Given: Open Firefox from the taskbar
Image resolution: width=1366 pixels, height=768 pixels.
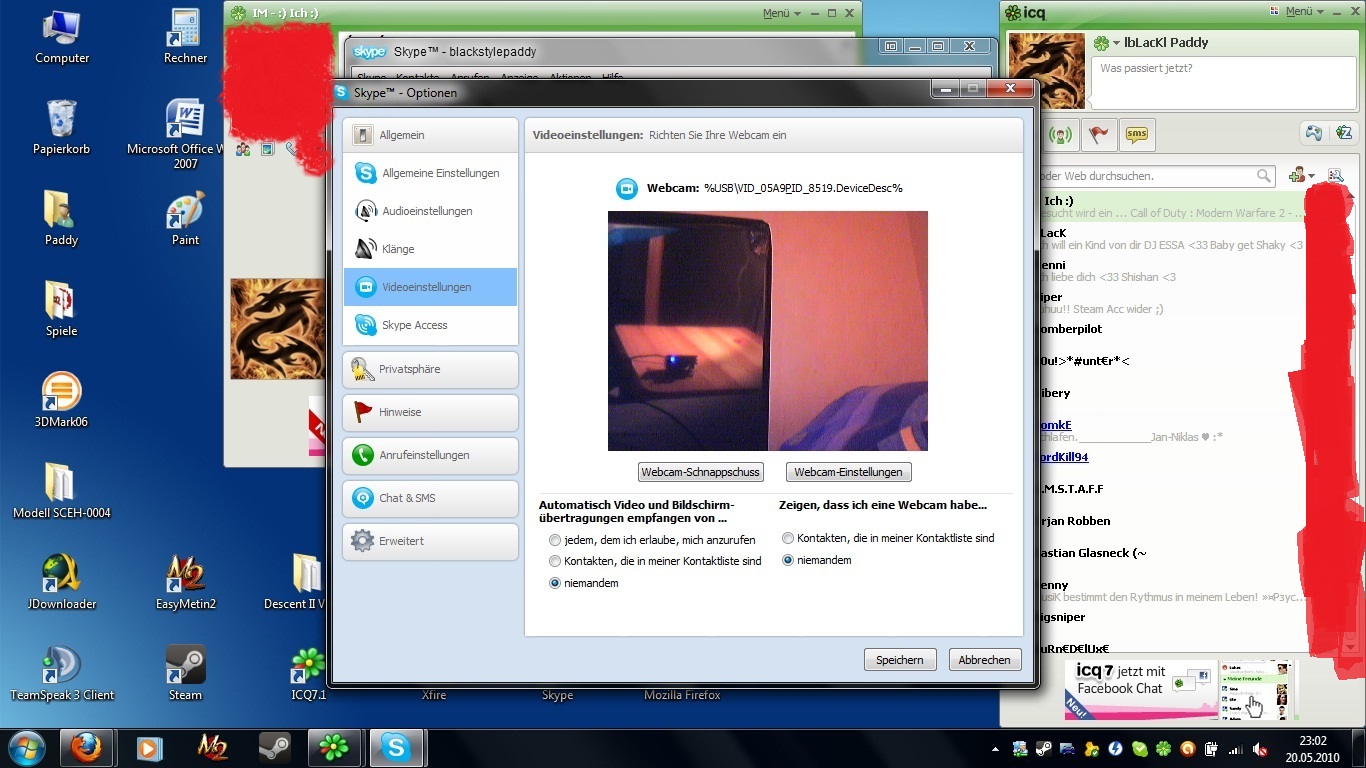Looking at the screenshot, I should pos(87,747).
